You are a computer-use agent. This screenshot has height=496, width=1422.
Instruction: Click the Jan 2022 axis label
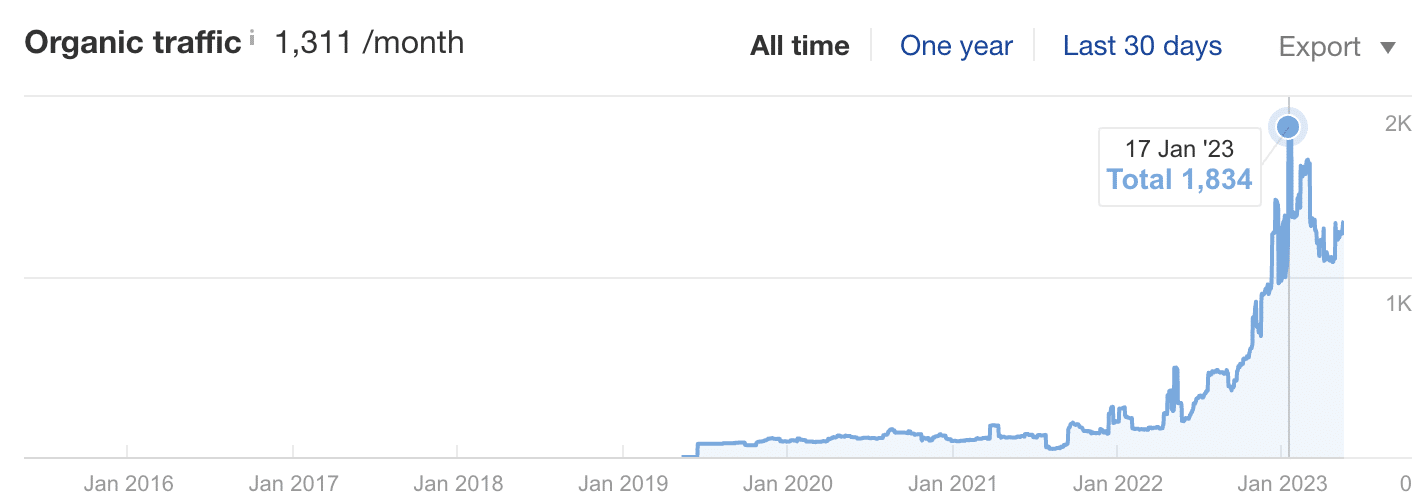click(1118, 483)
